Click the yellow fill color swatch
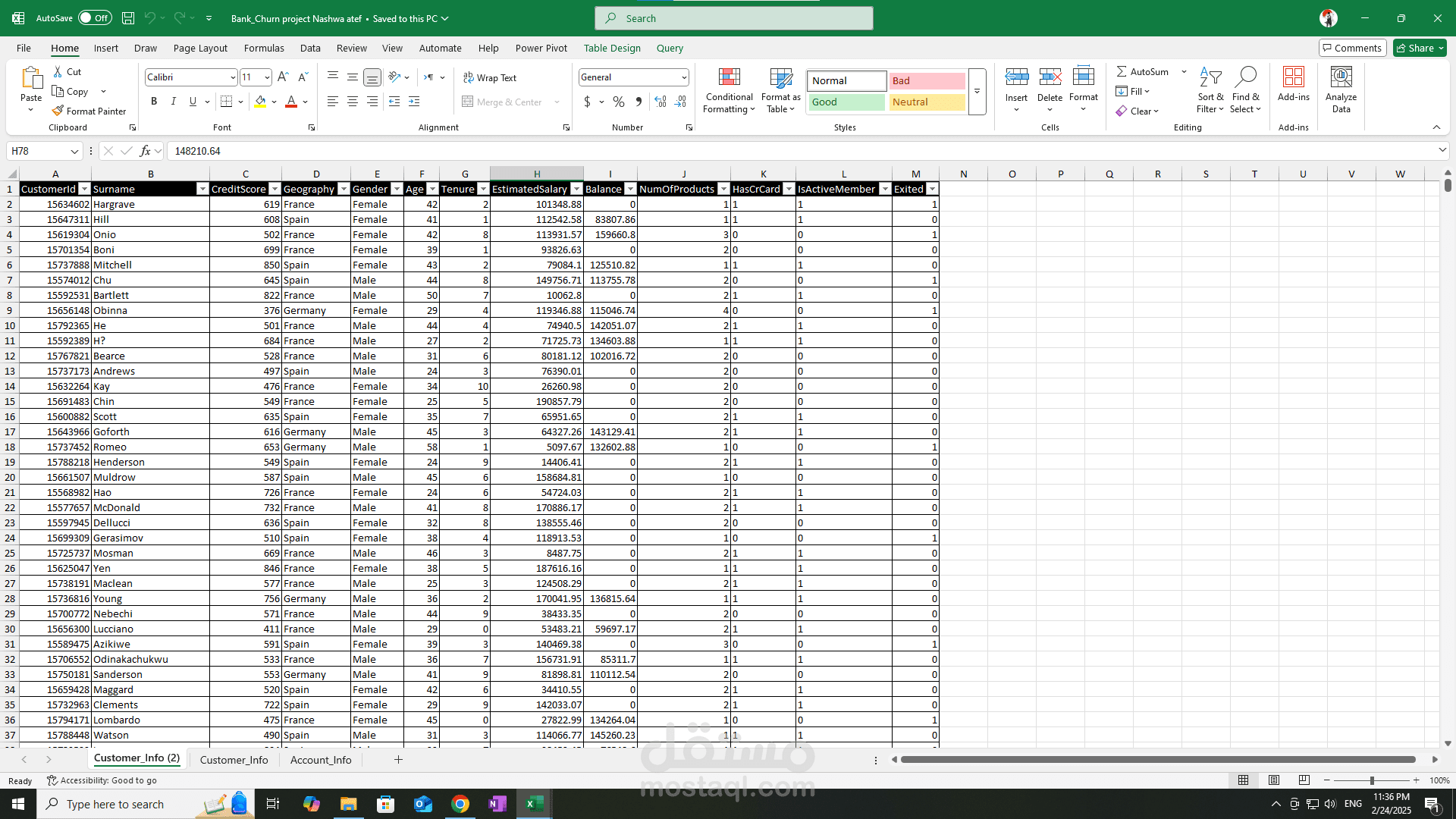 260,101
